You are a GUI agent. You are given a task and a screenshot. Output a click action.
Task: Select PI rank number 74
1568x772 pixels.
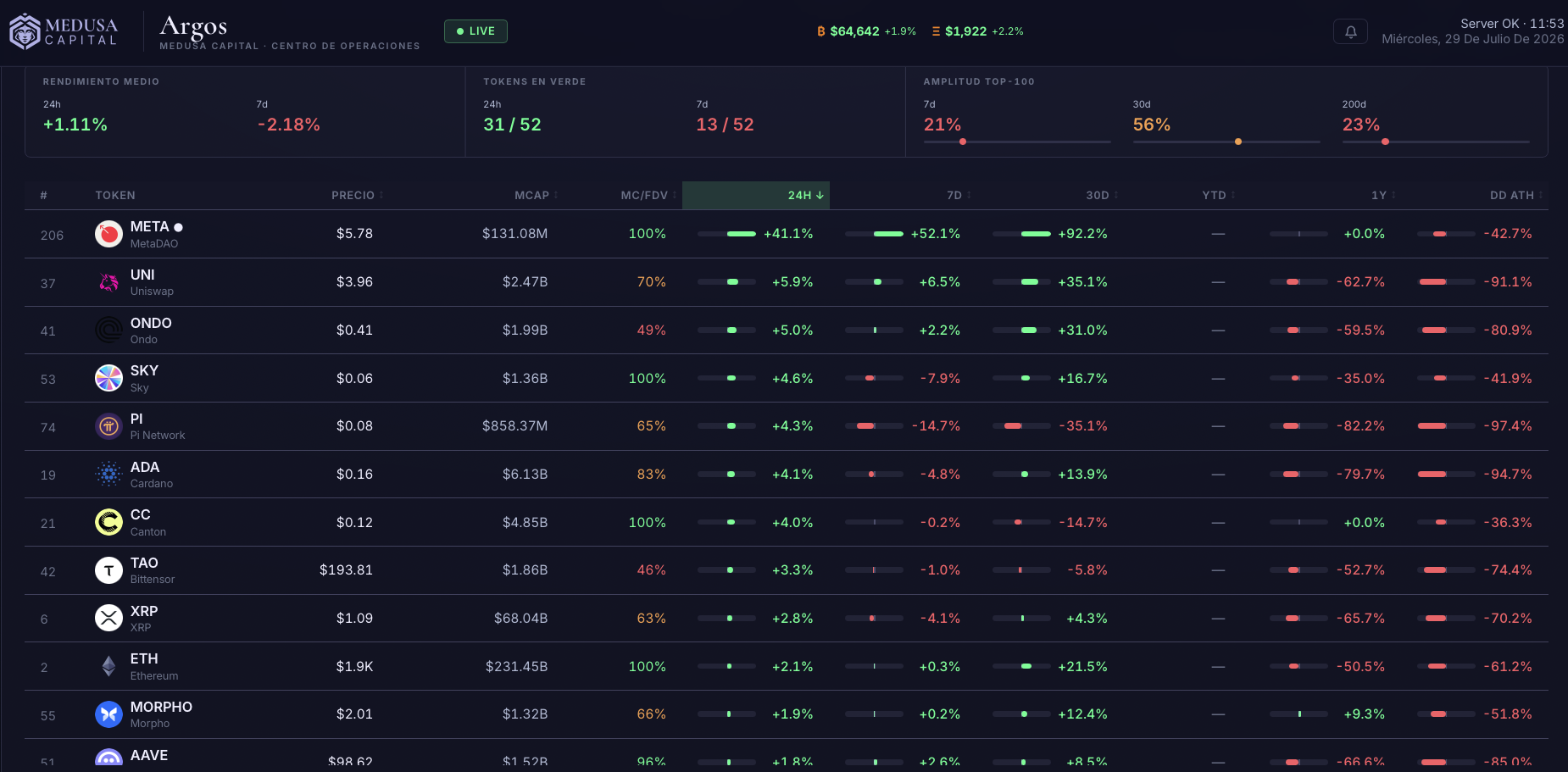click(48, 428)
